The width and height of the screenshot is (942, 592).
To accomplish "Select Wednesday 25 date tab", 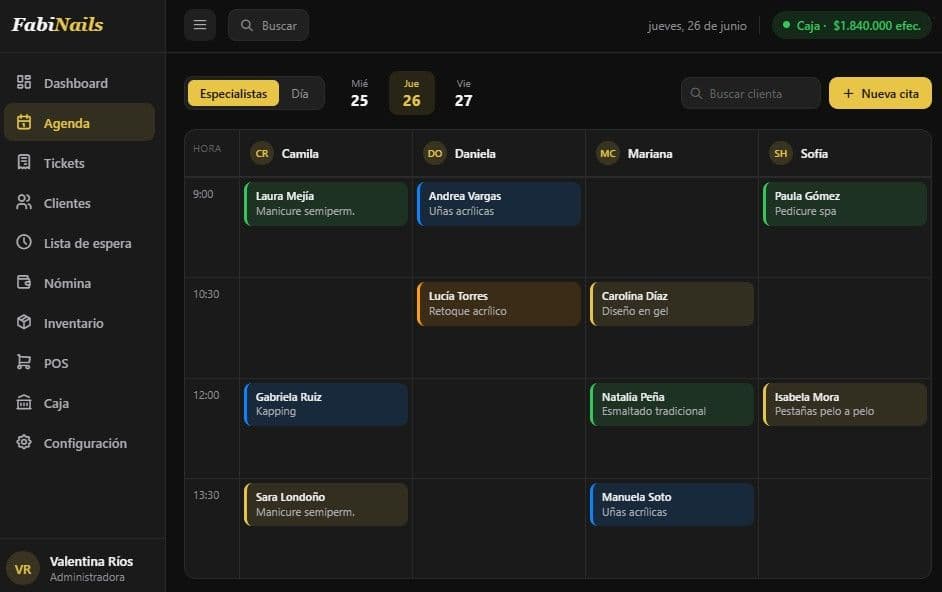I will (359, 93).
